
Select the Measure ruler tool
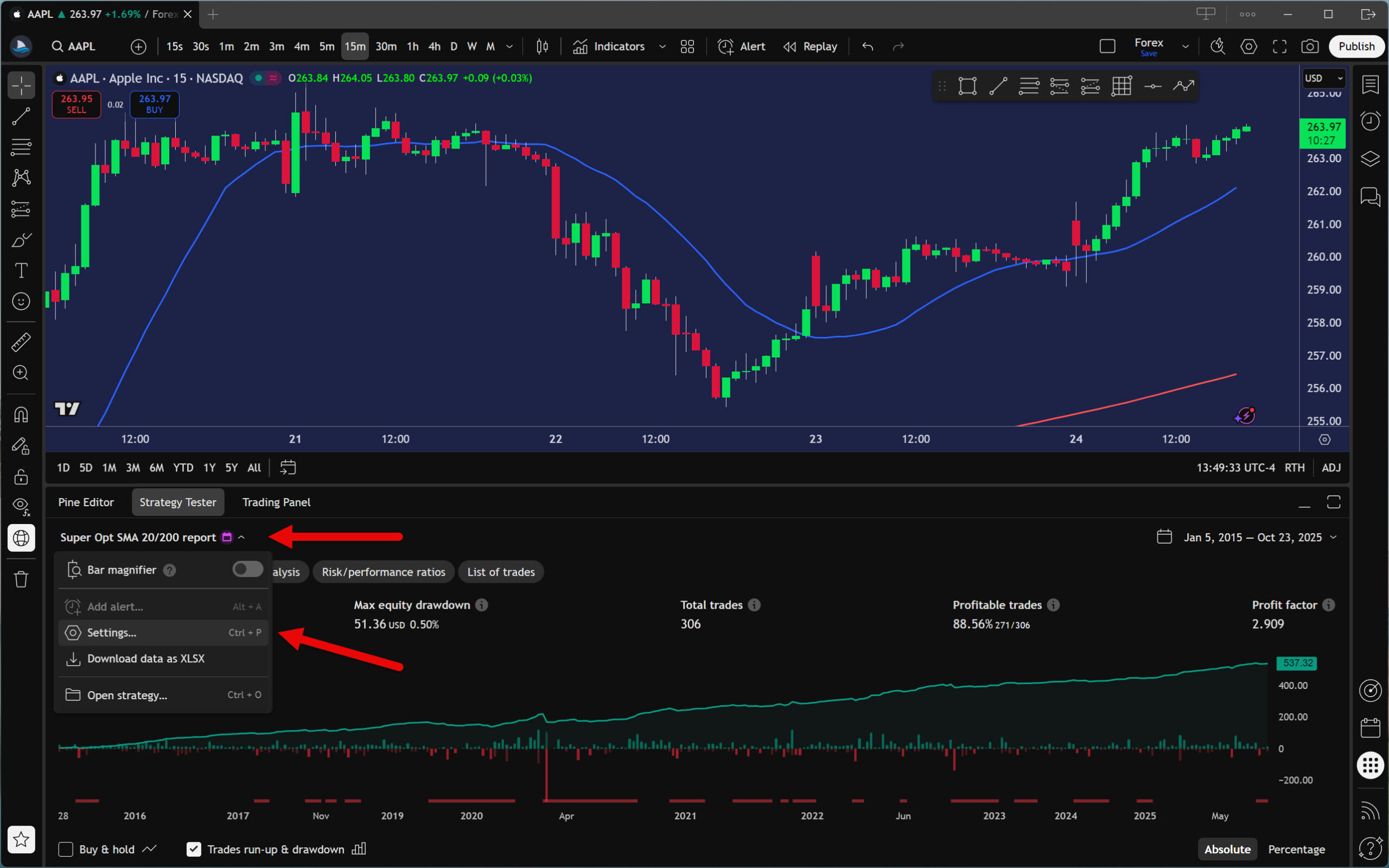pos(21,342)
